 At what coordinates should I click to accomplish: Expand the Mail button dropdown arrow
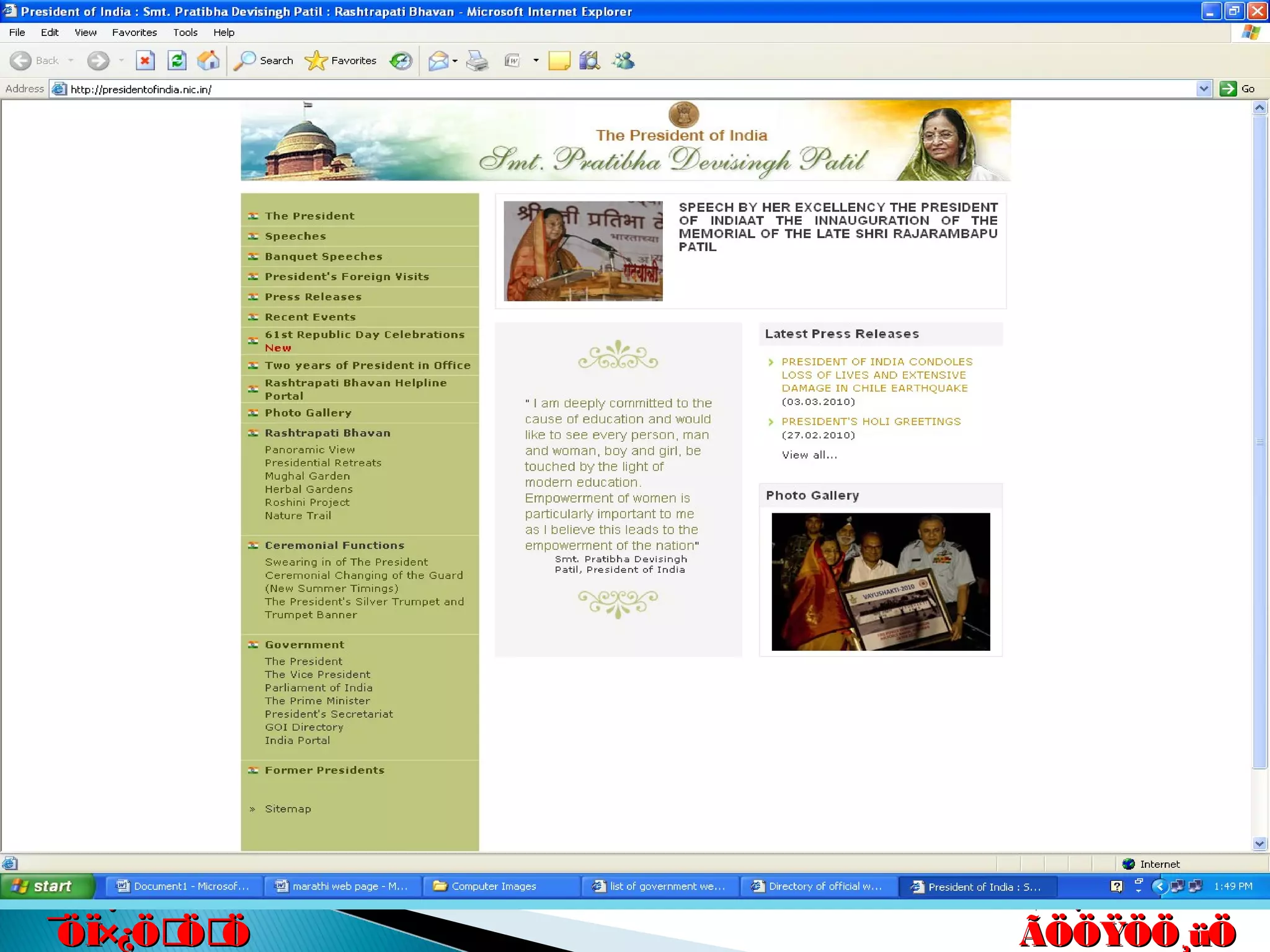pyautogui.click(x=455, y=61)
